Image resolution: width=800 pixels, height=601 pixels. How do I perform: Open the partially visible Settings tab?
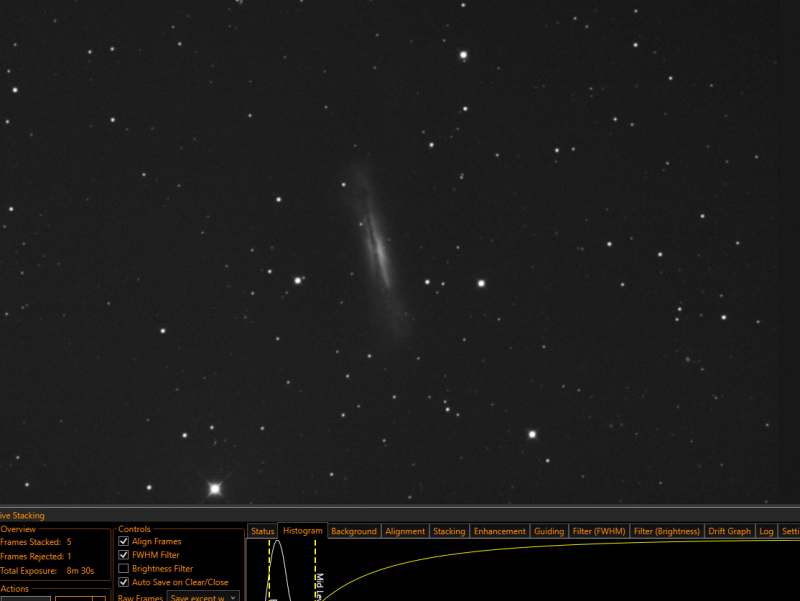click(x=790, y=531)
